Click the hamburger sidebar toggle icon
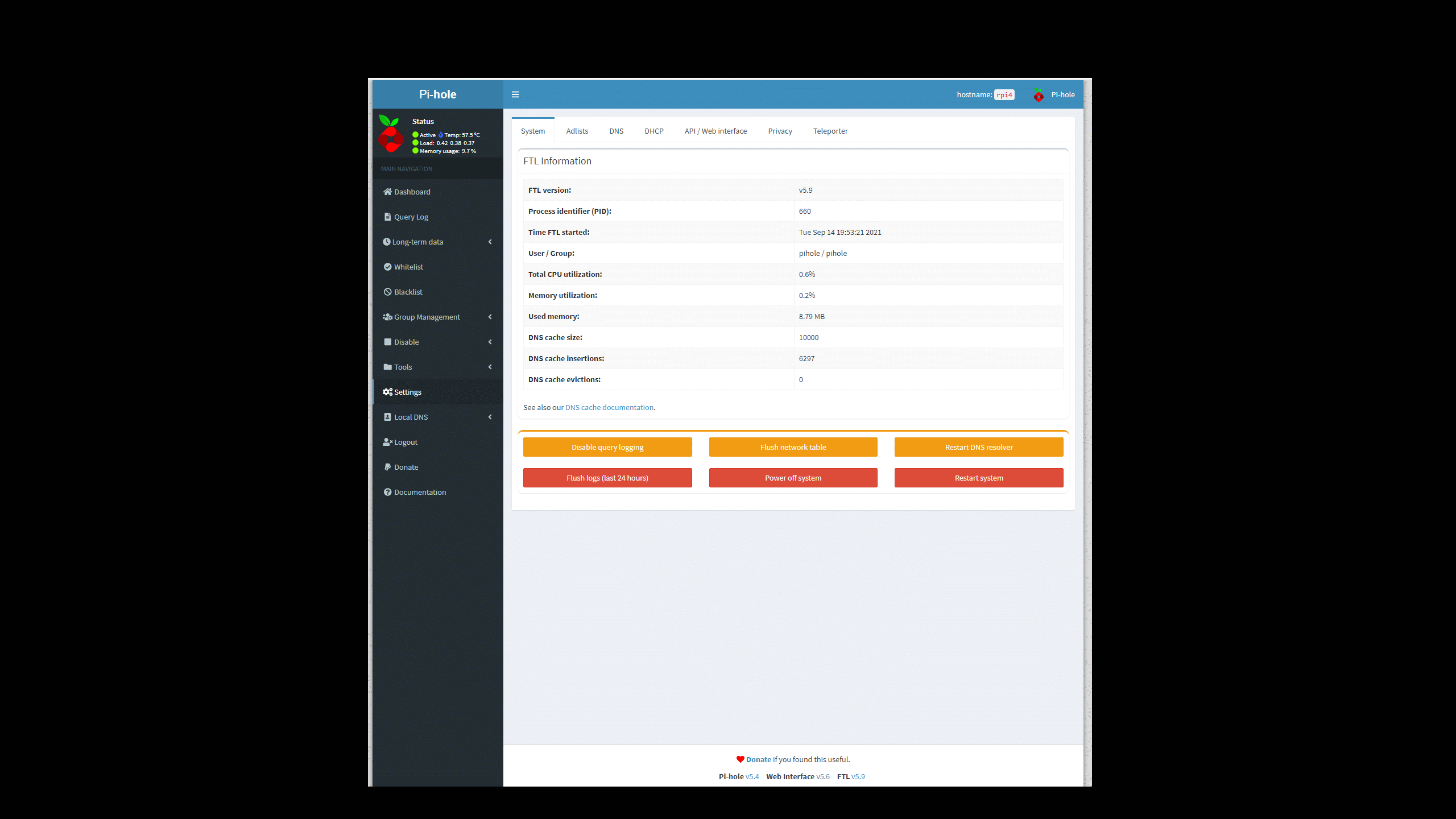This screenshot has height=819, width=1456. pyautogui.click(x=515, y=94)
